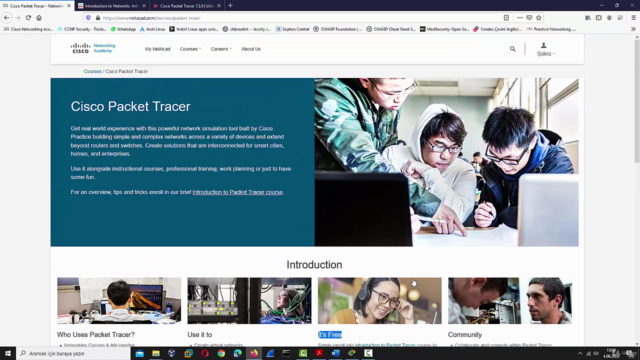Open File Explorer from taskbar

pos(156,353)
